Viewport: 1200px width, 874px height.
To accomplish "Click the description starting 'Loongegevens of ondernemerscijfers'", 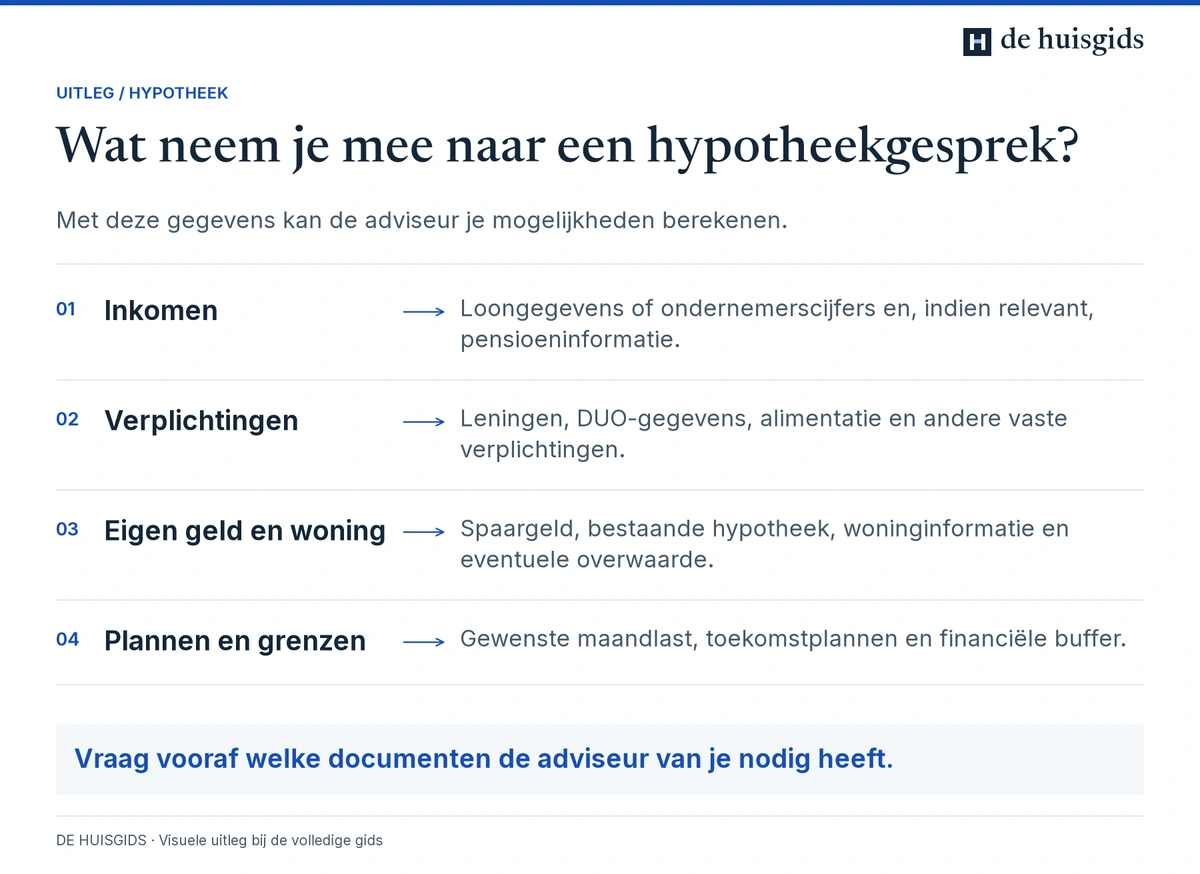I will point(777,324).
